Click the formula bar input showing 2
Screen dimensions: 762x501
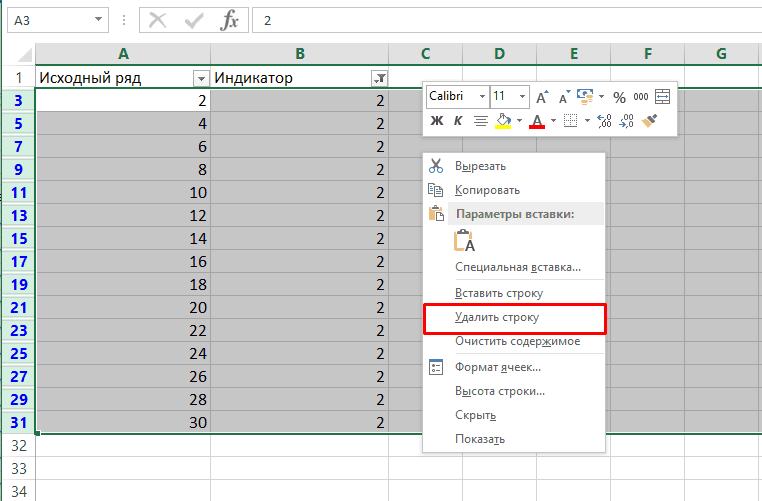pos(507,20)
